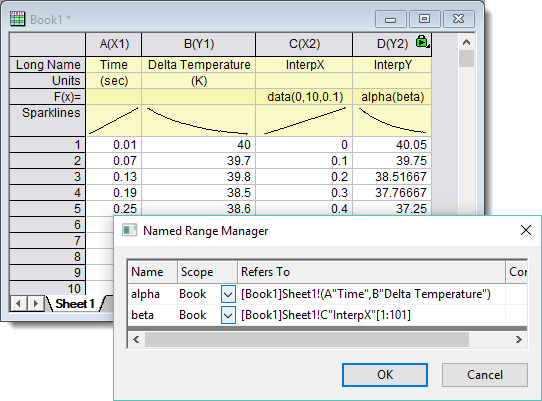542x401 pixels.
Task: Click sheet tab scroll-right arrow
Action: click(36, 304)
